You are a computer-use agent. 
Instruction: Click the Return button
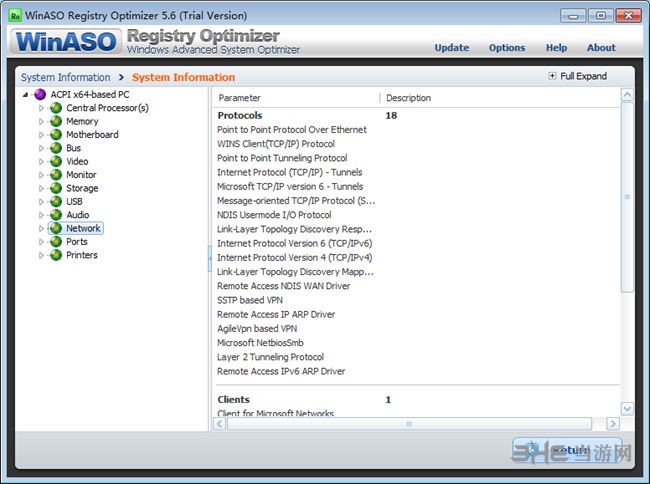click(567, 450)
